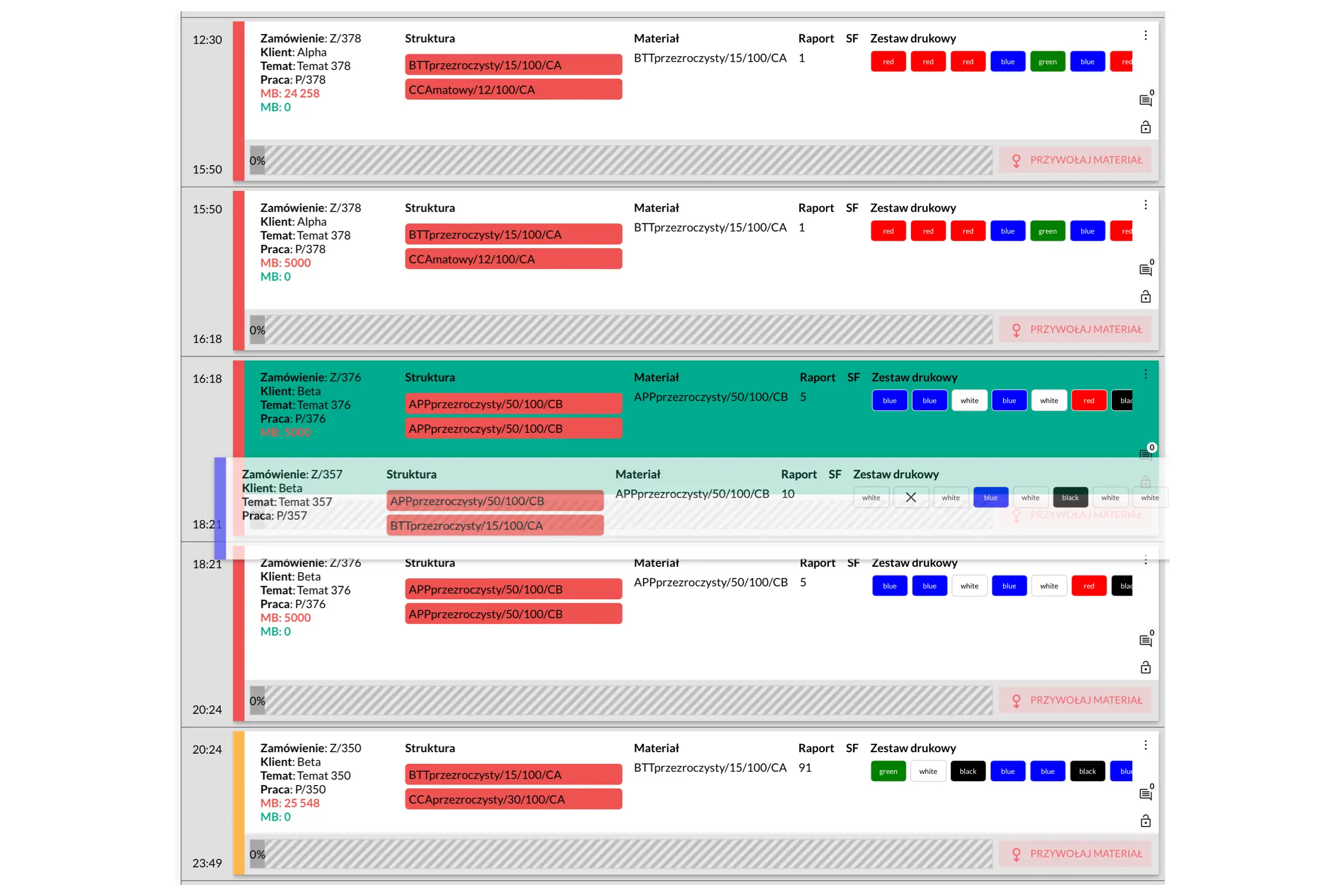Toggle the lock on the Z/350 card
The image size is (1344, 896).
pos(1147,820)
